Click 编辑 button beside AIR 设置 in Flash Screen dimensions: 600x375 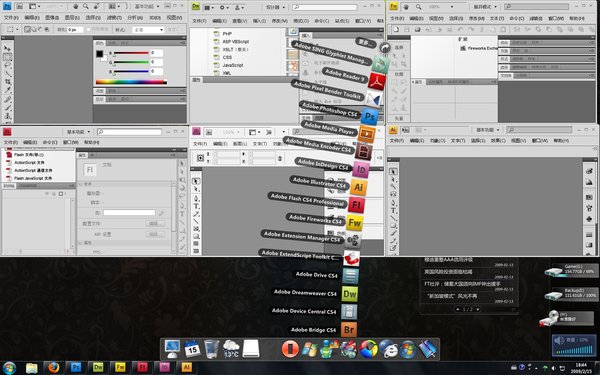(154, 234)
